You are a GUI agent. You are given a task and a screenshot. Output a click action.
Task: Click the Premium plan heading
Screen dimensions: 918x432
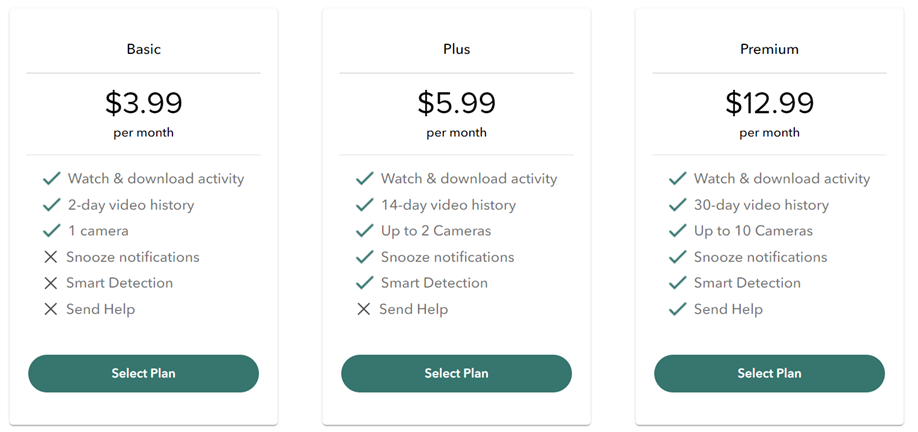[769, 49]
